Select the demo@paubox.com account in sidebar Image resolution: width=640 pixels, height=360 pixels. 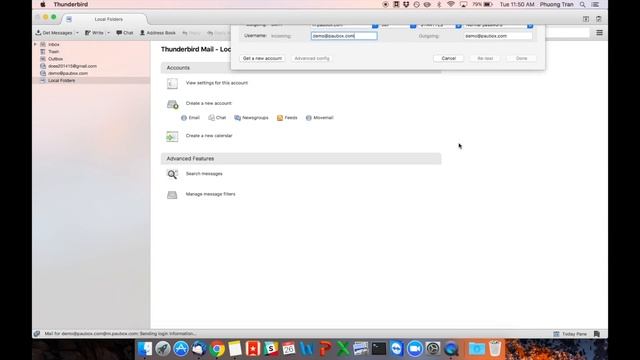coord(68,73)
